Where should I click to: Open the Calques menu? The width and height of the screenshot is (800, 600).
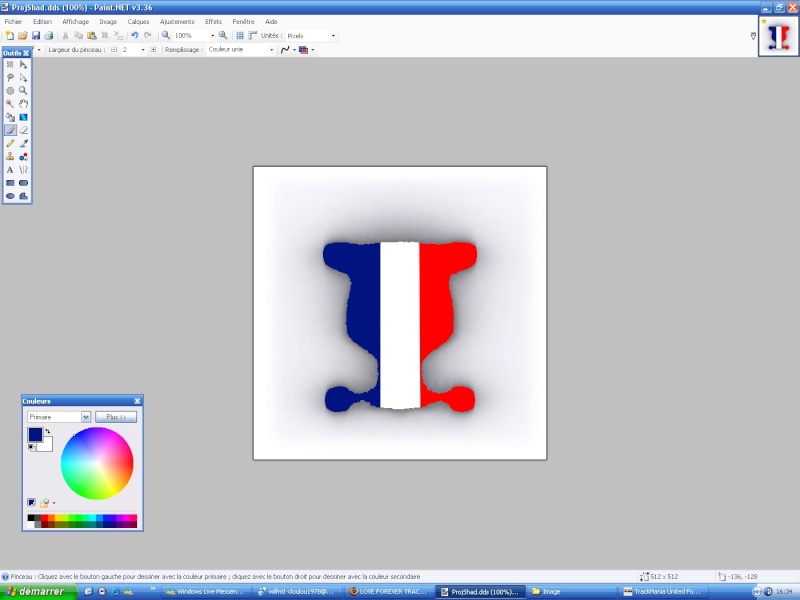[x=138, y=22]
